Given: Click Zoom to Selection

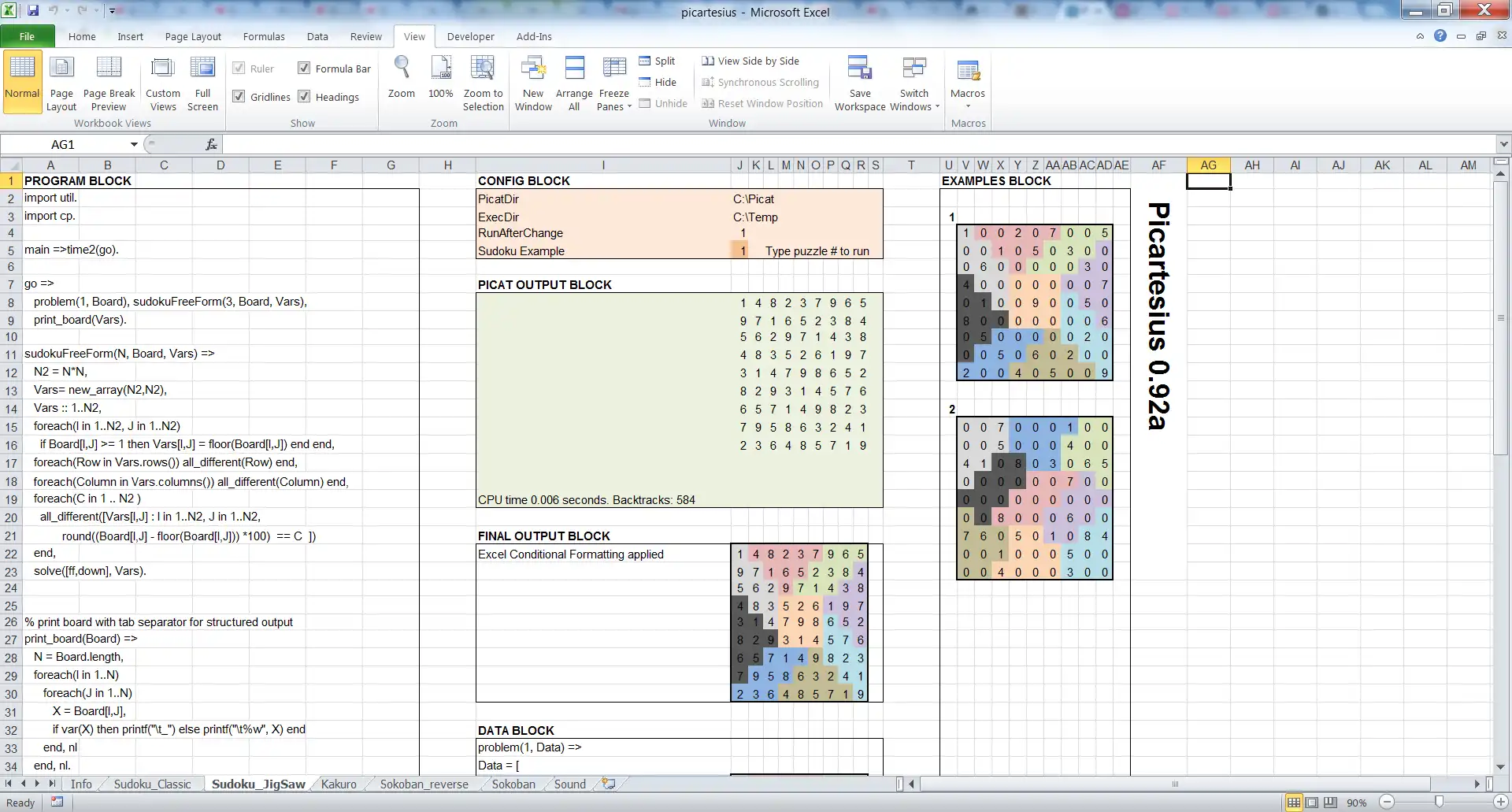Looking at the screenshot, I should pos(483,82).
